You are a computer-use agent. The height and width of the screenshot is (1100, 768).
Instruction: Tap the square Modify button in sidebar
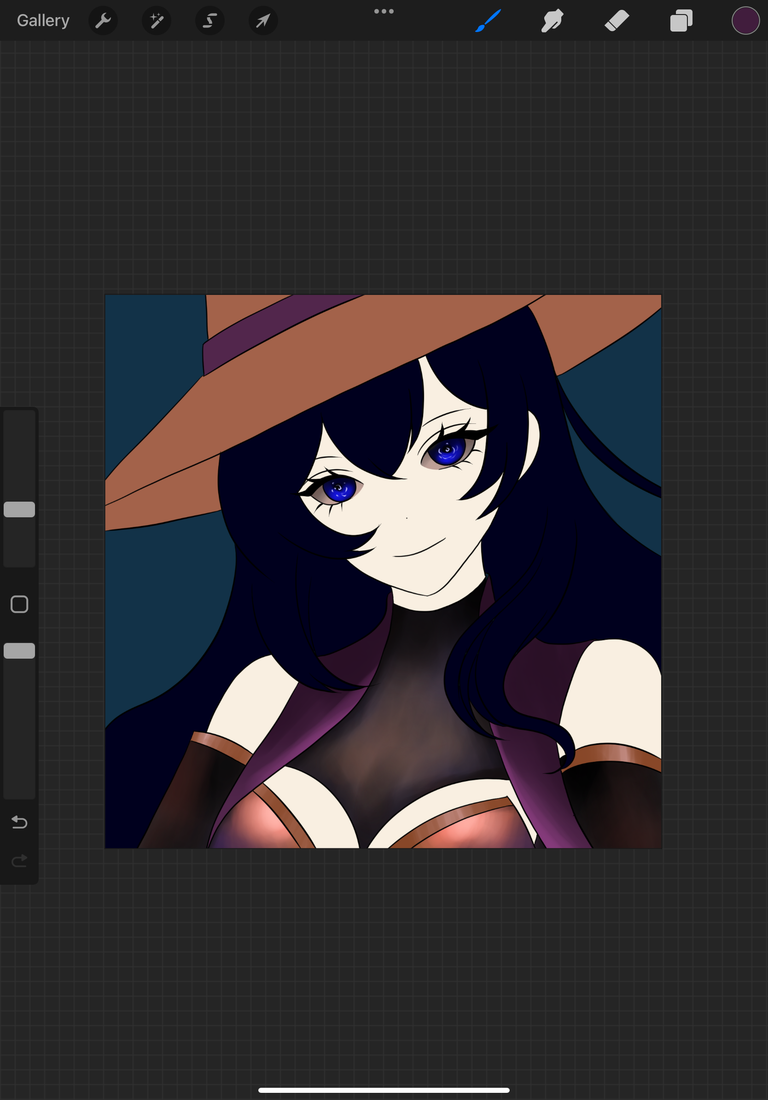(19, 604)
